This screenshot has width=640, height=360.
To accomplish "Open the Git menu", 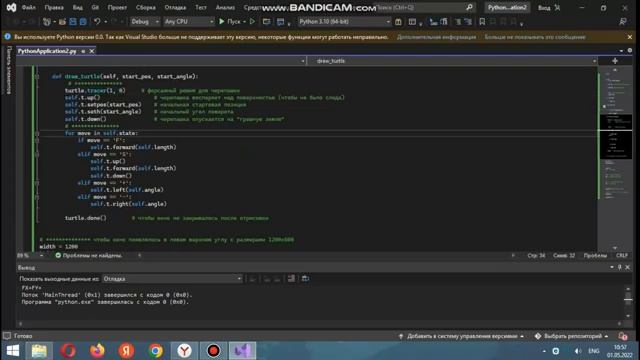I will click(x=95, y=7).
